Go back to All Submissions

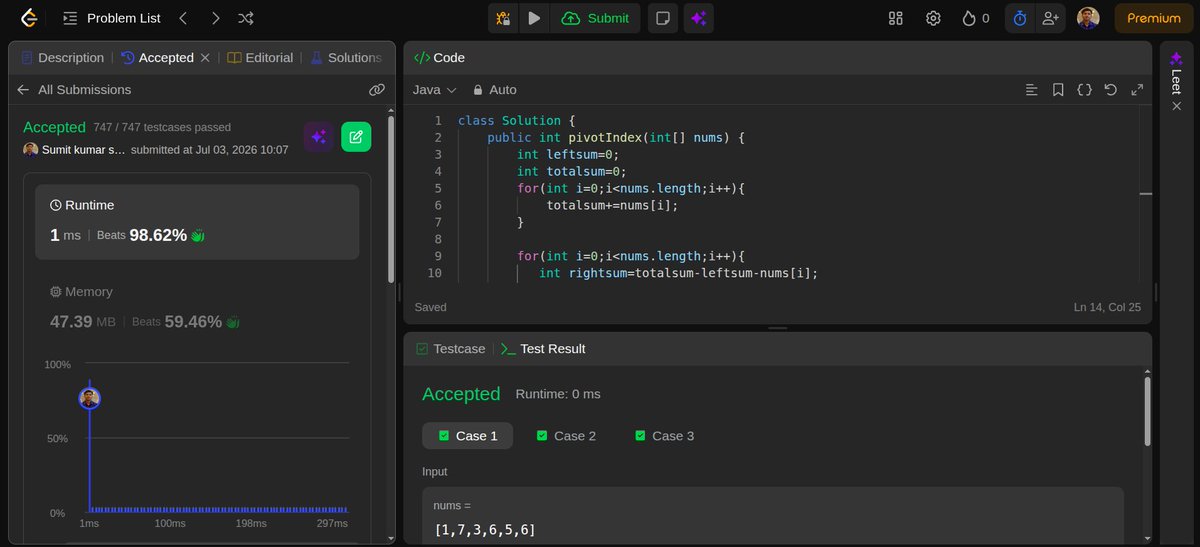tap(74, 89)
